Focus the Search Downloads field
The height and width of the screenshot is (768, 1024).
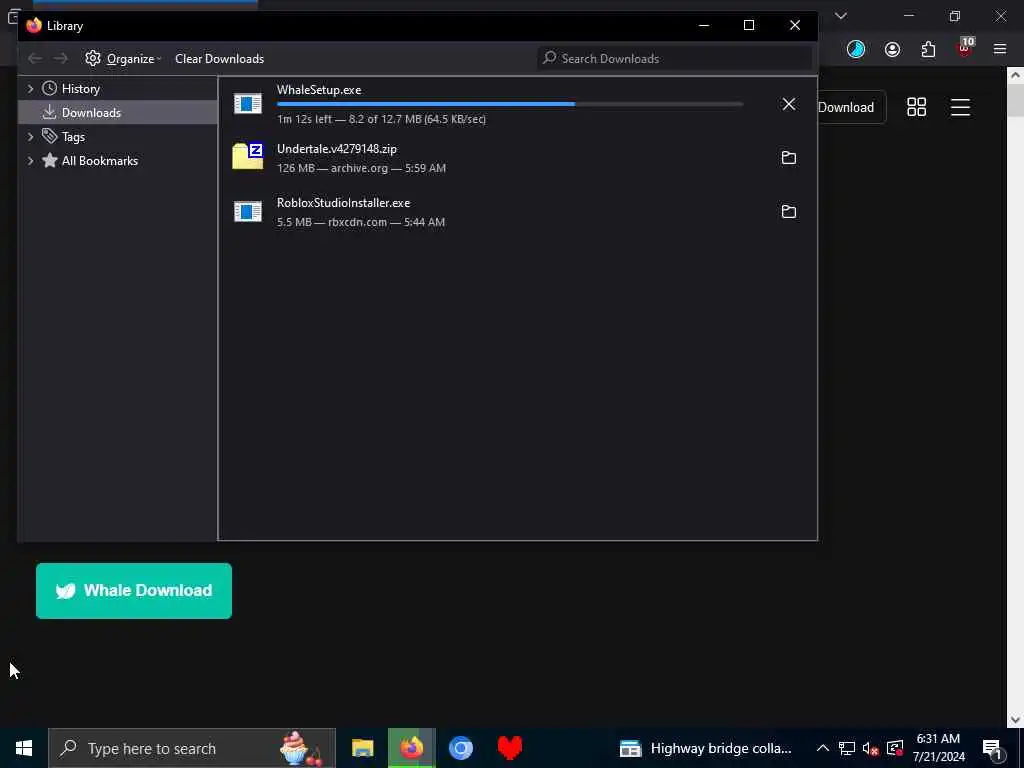click(x=674, y=59)
